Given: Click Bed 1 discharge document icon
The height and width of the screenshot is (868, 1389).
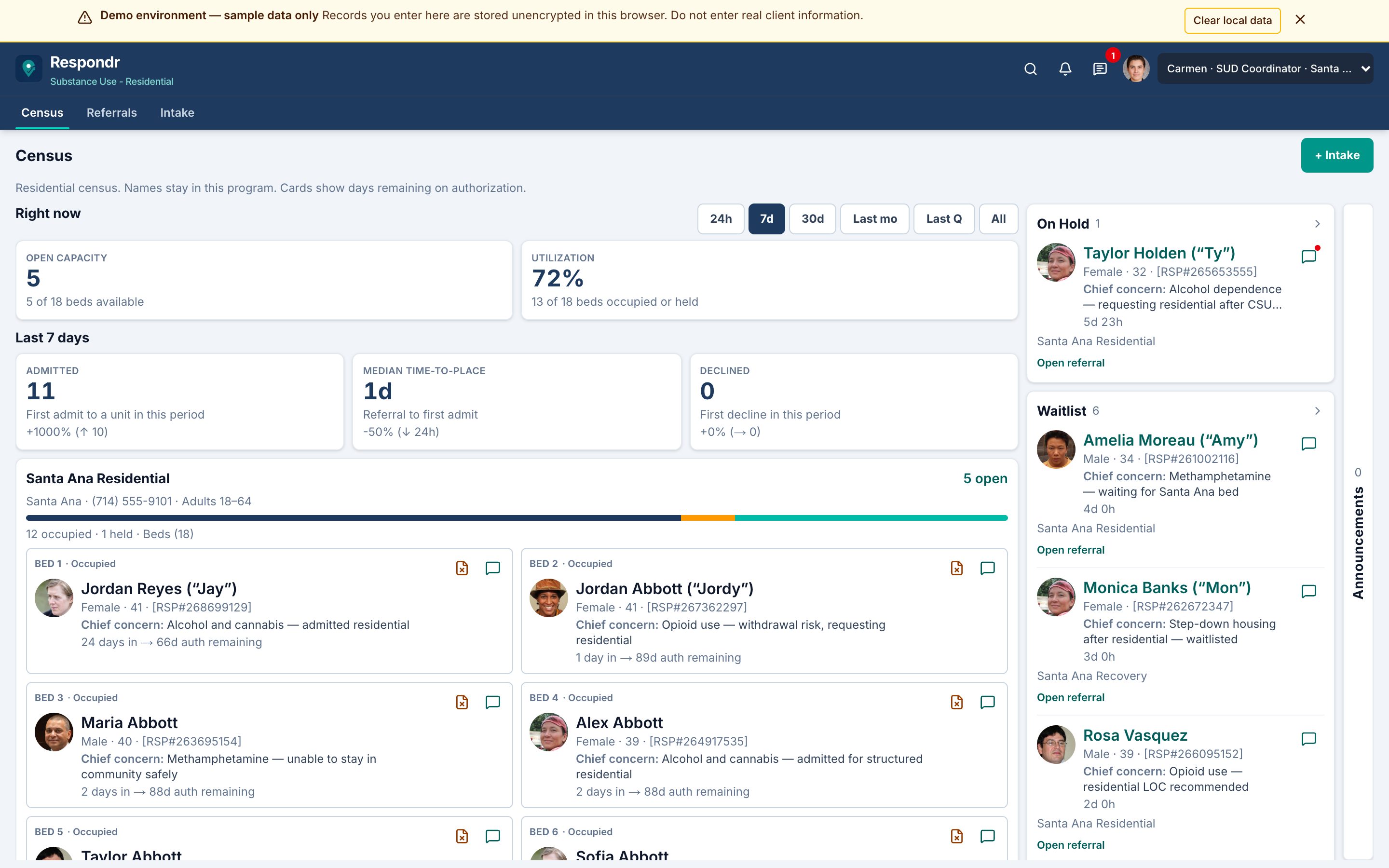Looking at the screenshot, I should (x=462, y=568).
